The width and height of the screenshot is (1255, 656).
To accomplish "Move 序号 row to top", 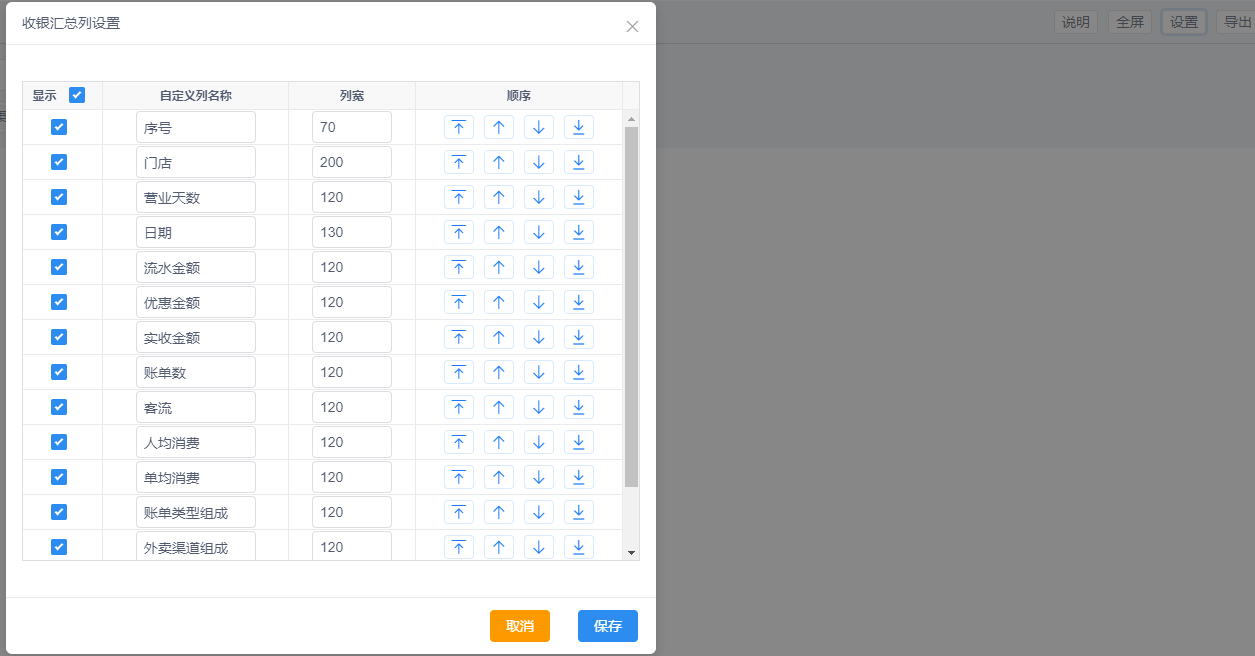I will pos(459,127).
